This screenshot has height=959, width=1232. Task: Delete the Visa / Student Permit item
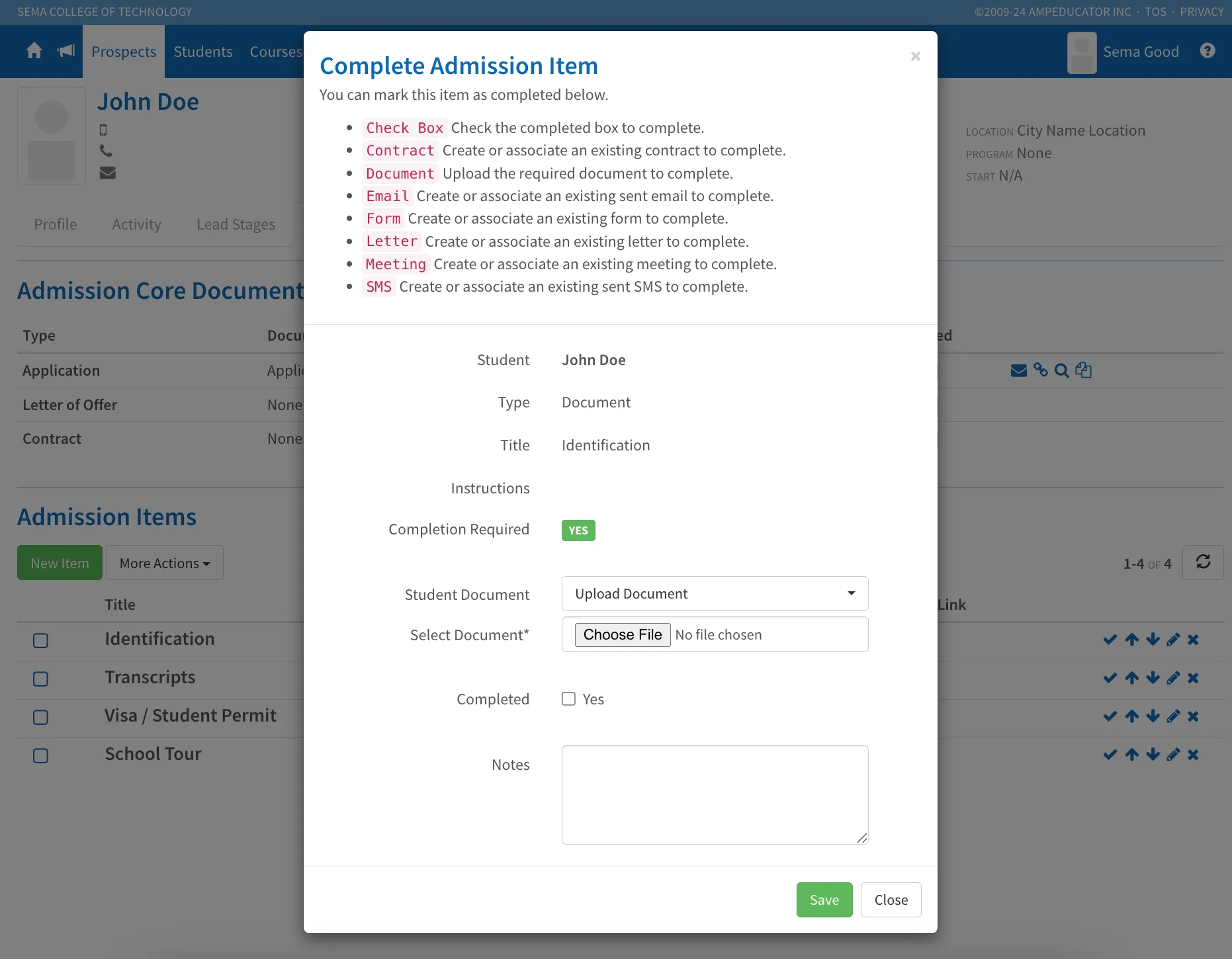coord(1193,716)
